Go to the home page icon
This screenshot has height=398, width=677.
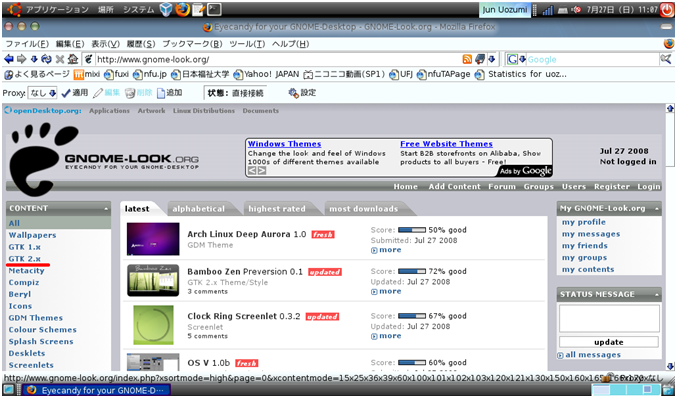point(73,59)
